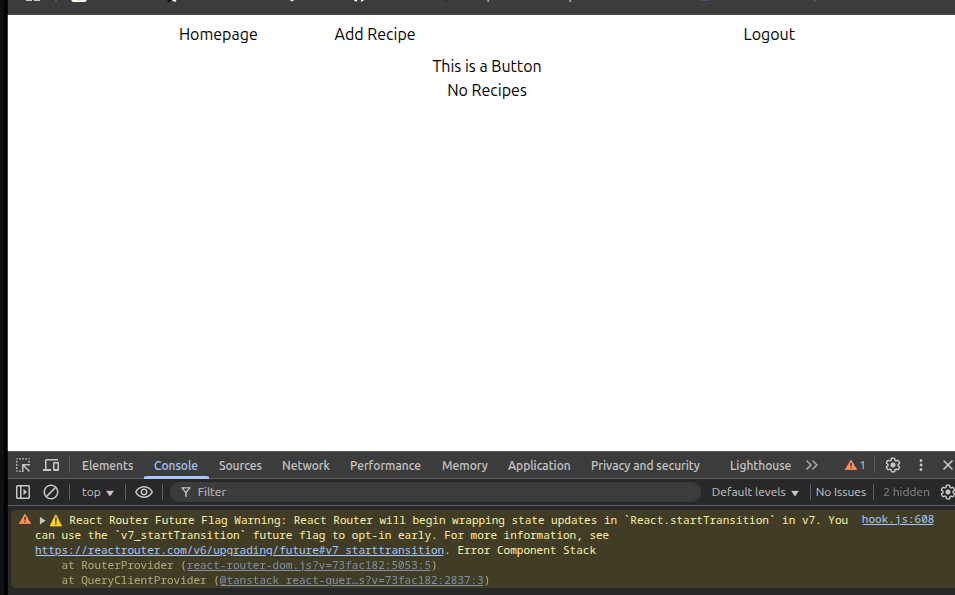Focus the console Filter input field
The image size is (955, 595).
point(435,492)
